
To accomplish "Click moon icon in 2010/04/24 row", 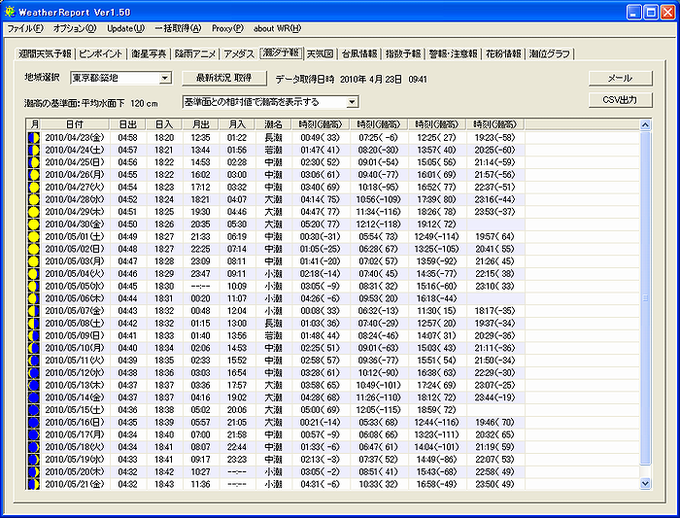I will 33,150.
